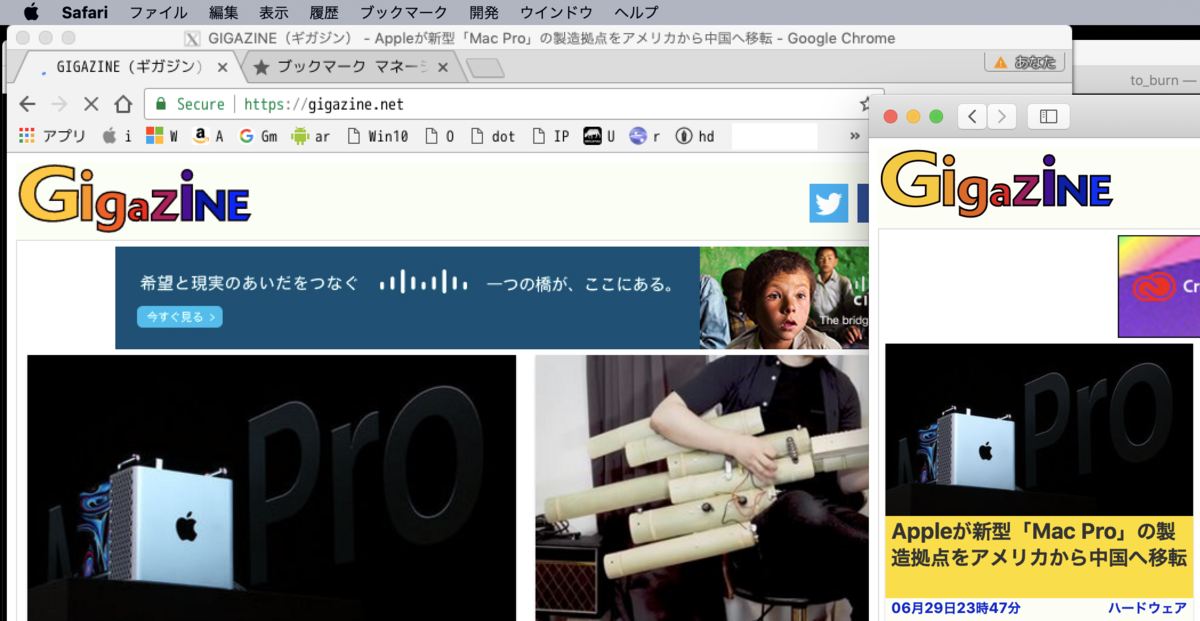Open the 履歴 menu
This screenshot has height=621, width=1200.
324,12
